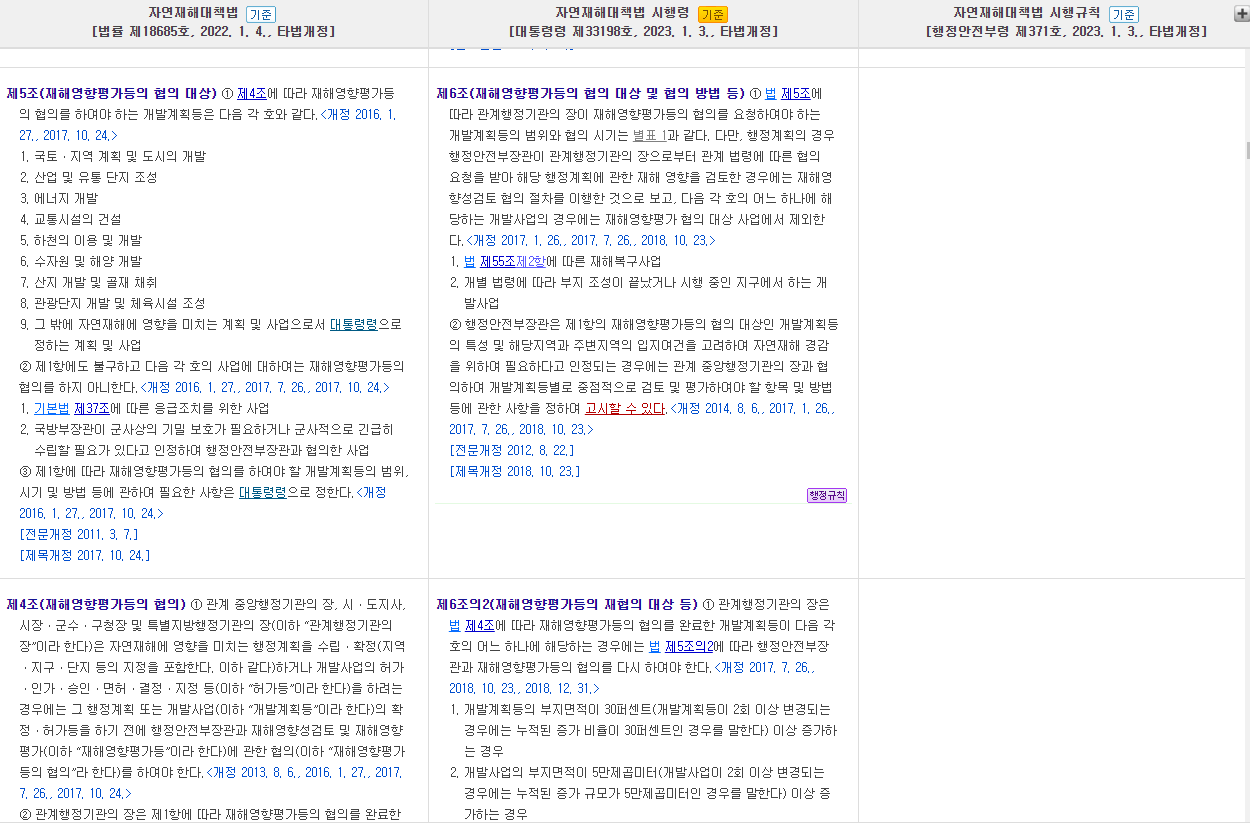Screen dimensions: 1250x831
Task: Click the plus icon at top-right corner
Action: click(x=1242, y=13)
